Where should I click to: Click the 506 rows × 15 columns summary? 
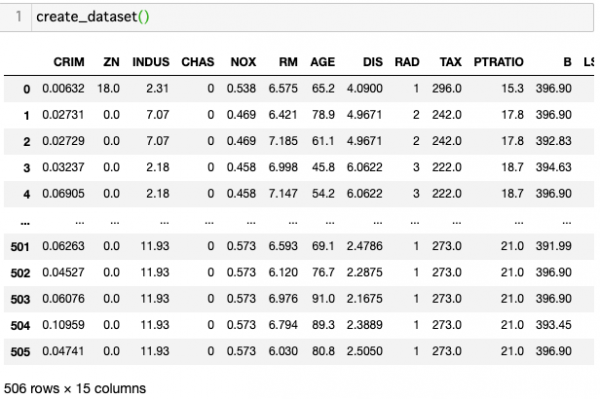click(75, 388)
